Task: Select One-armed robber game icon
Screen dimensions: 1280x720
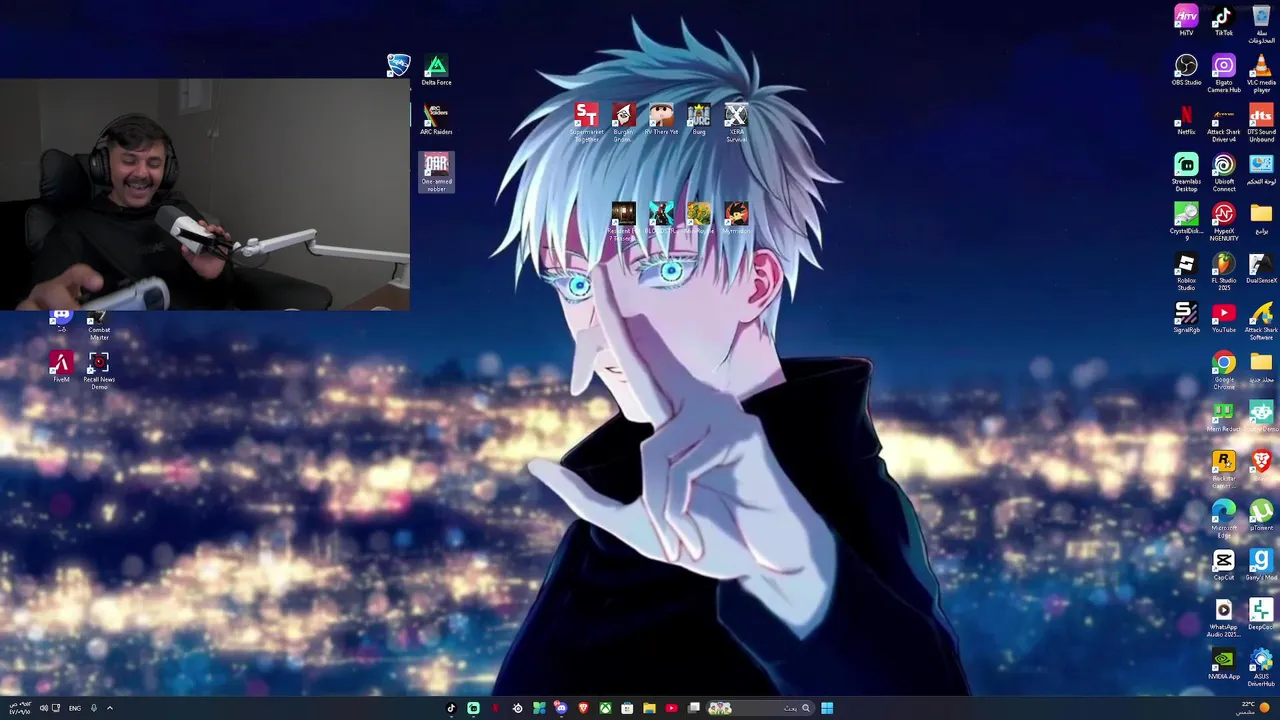Action: [x=436, y=172]
